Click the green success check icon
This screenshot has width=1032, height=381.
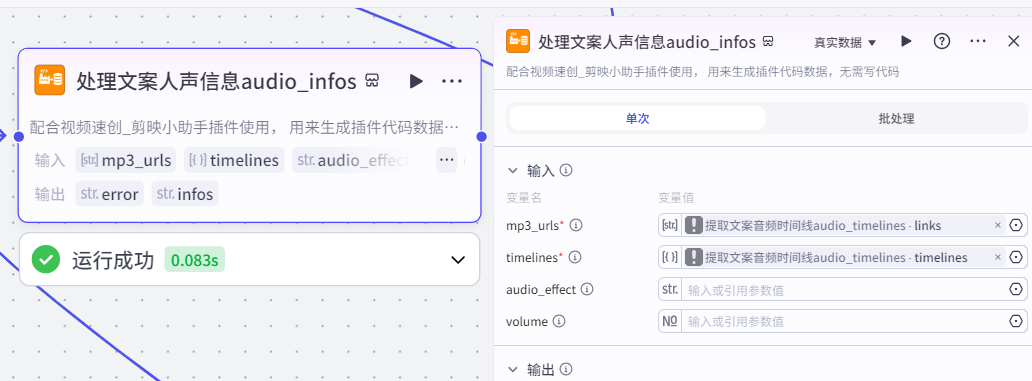pyautogui.click(x=46, y=260)
